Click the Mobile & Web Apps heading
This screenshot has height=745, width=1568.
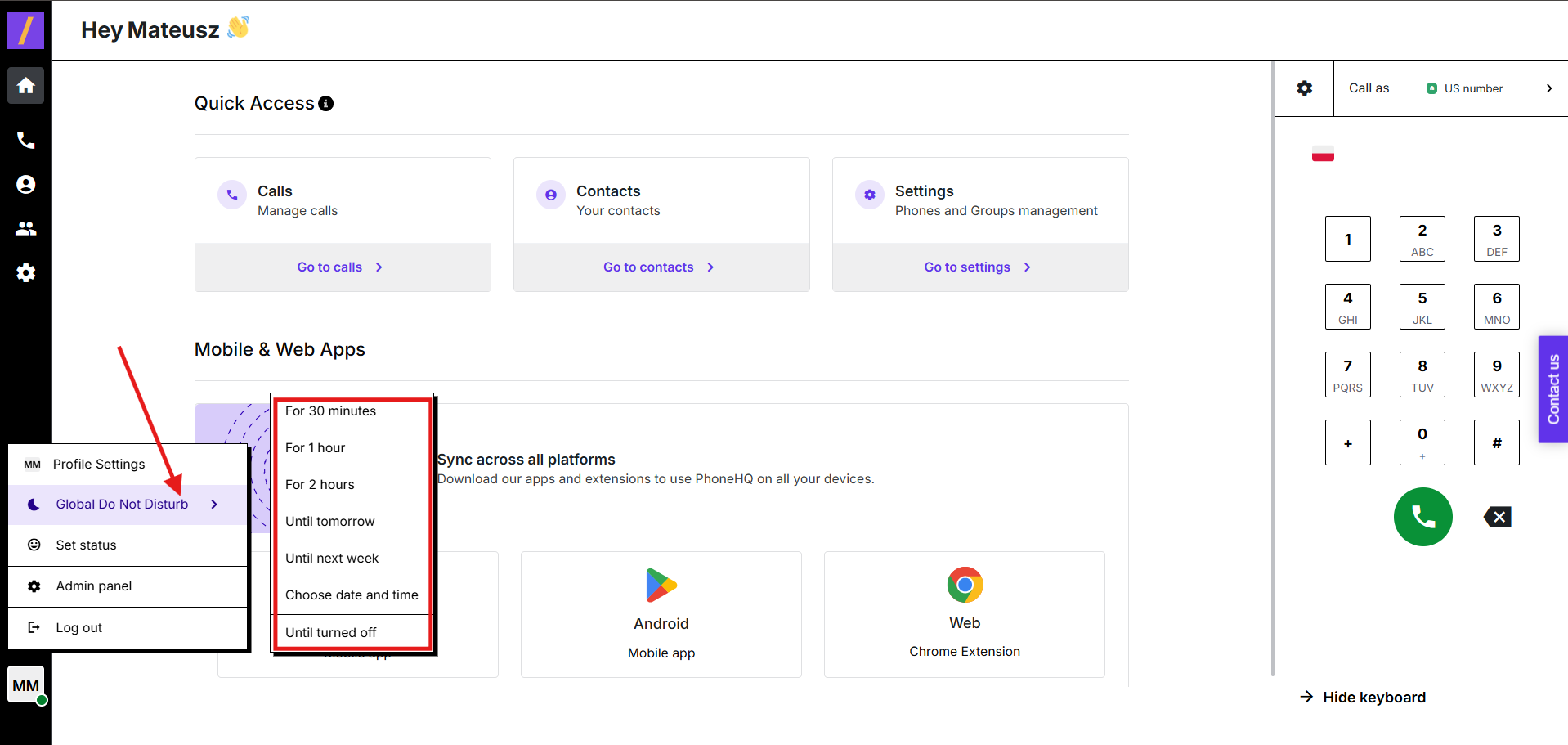280,350
